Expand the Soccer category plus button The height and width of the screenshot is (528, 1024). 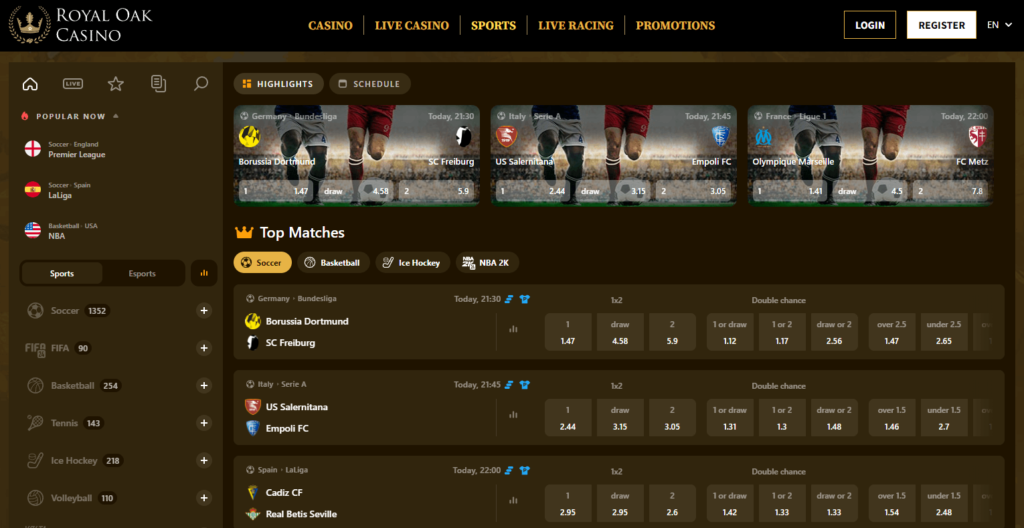point(204,311)
